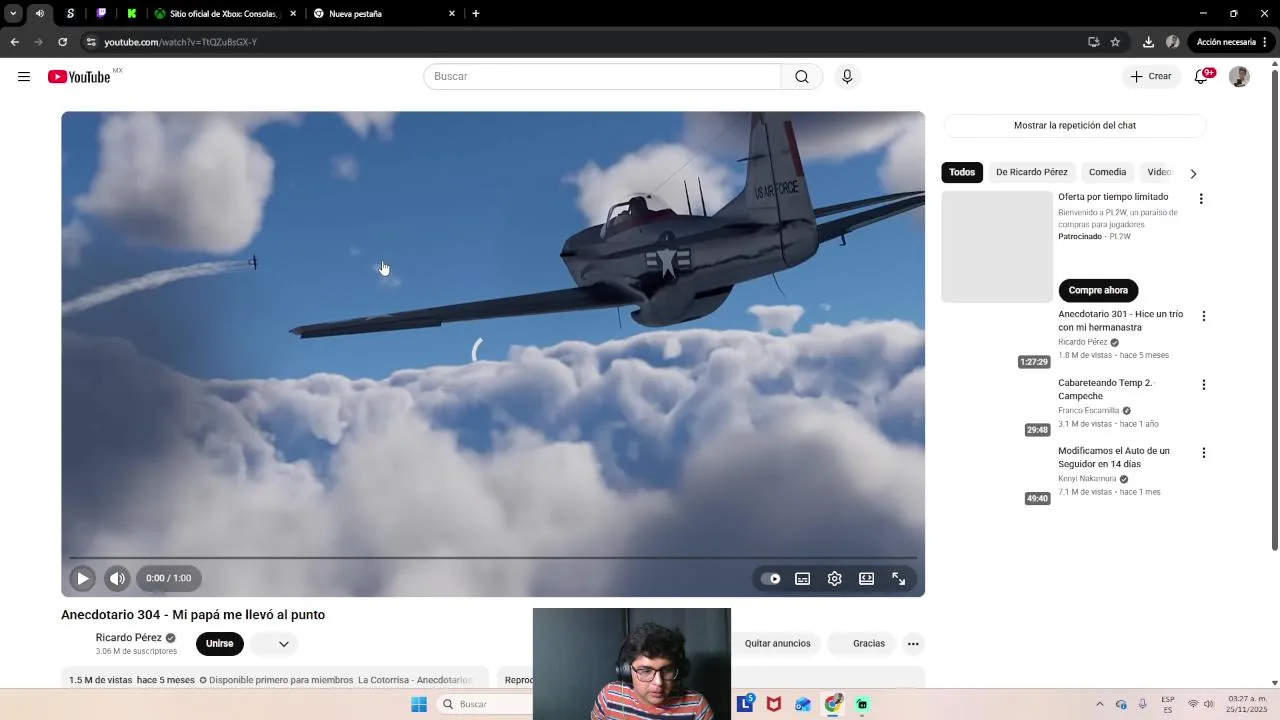Viewport: 1280px width, 720px height.
Task: Mute the video player volume
Action: coord(118,578)
